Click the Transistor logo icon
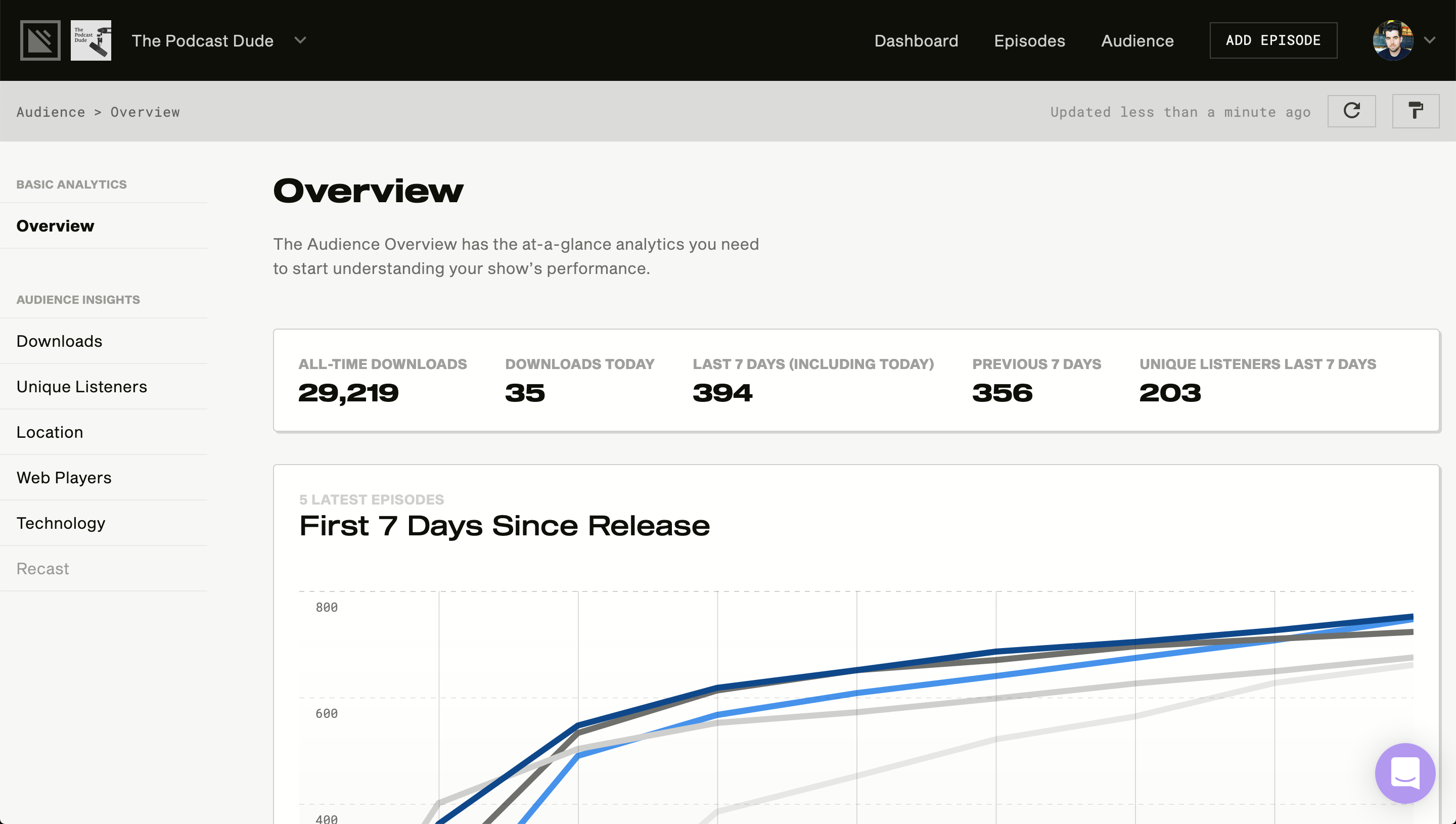The image size is (1456, 824). [x=40, y=40]
